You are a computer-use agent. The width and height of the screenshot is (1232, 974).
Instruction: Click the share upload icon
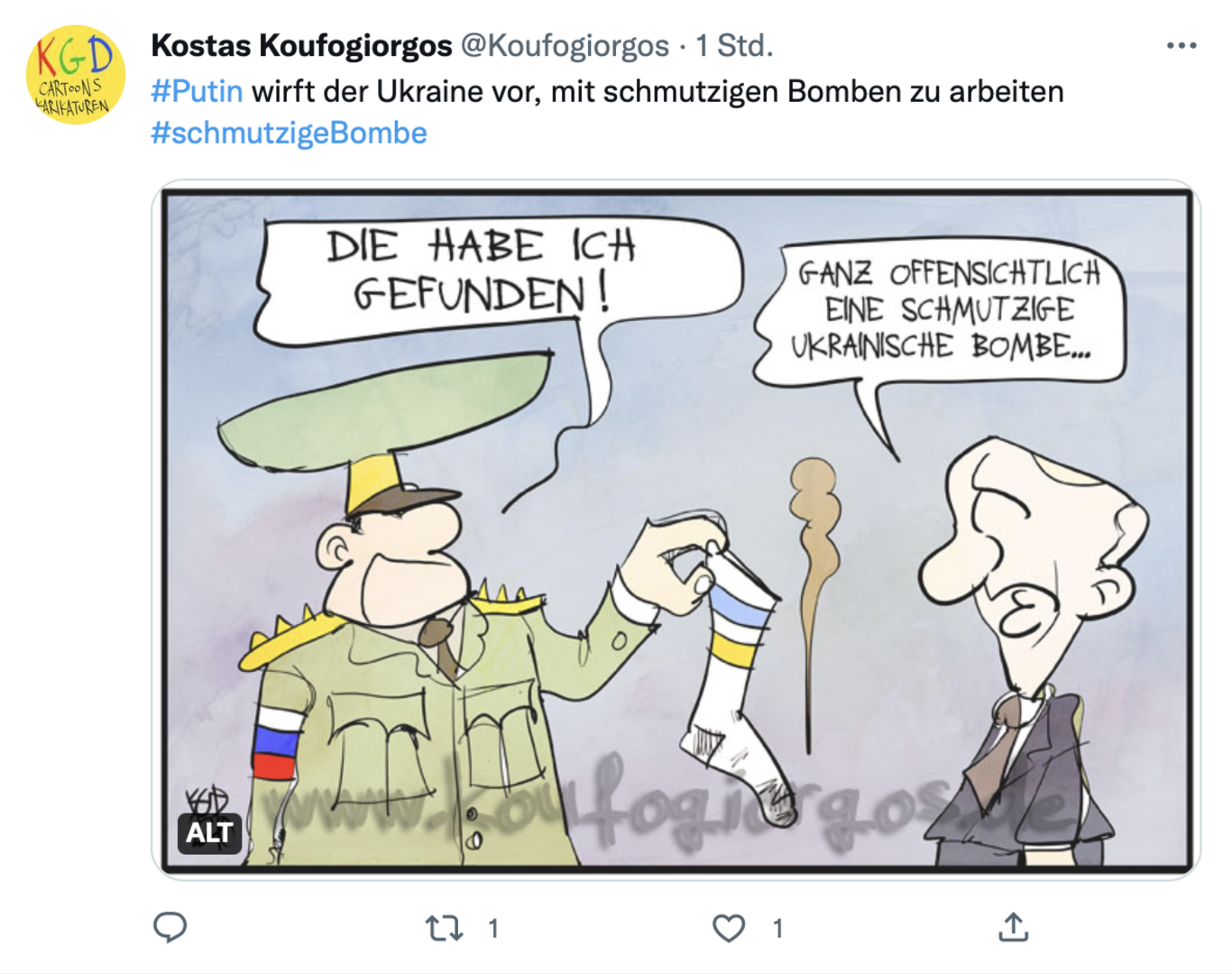1014,927
